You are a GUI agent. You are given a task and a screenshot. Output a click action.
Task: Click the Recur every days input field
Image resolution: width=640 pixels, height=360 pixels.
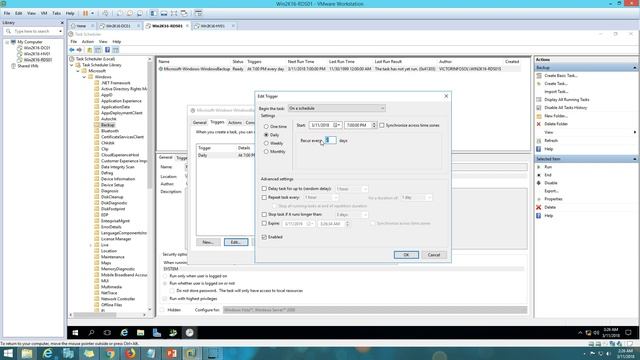331,140
